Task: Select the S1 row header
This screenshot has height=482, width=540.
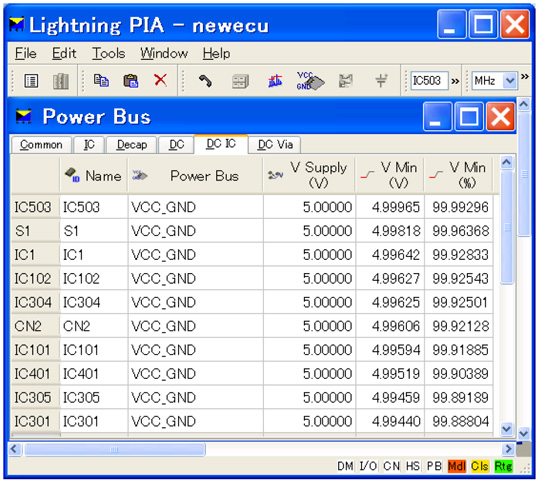Action: click(x=35, y=231)
